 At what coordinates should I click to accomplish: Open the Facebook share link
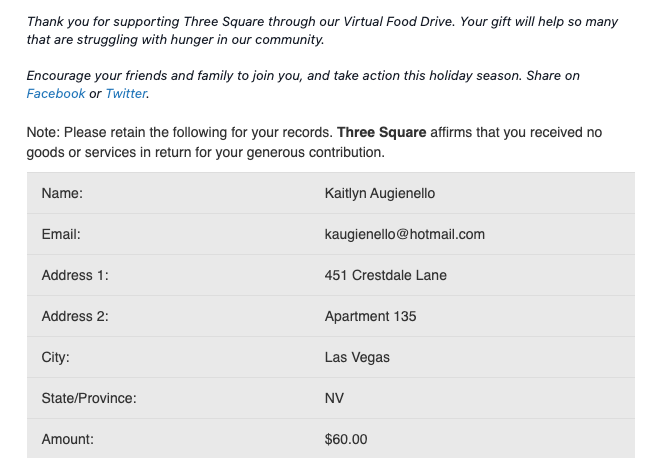(56, 94)
